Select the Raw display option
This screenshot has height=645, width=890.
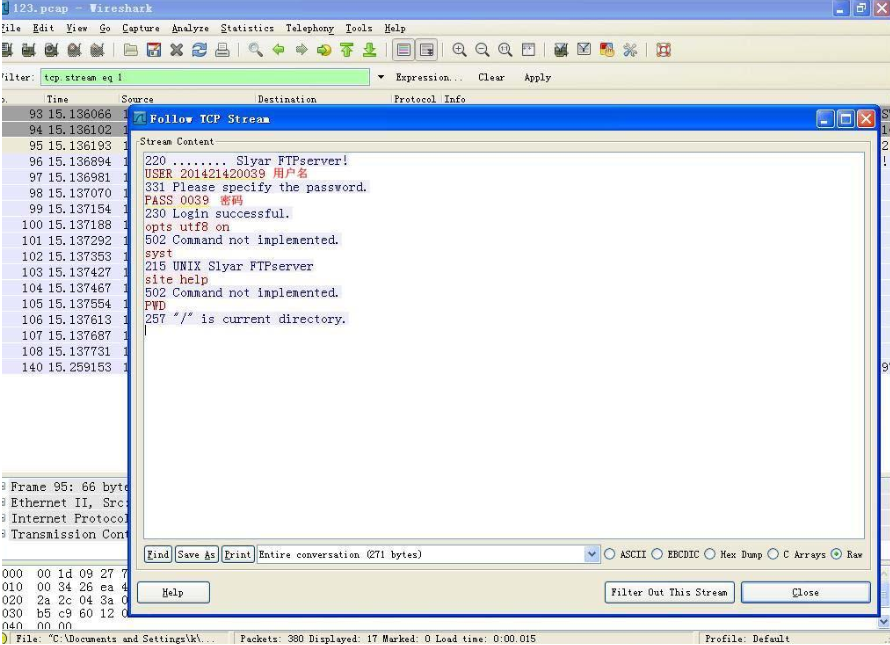tap(836, 554)
